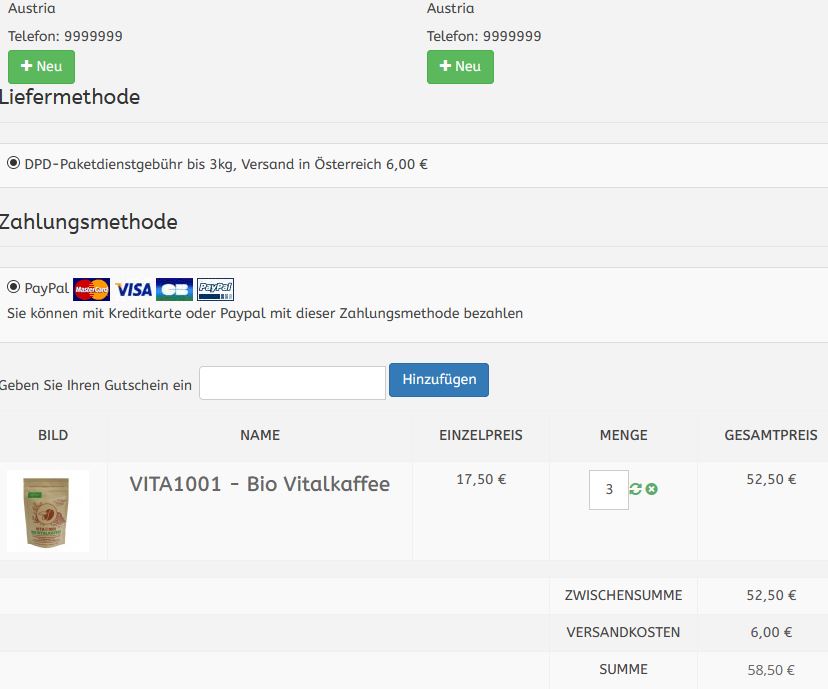Screen dimensions: 828x689
Task: Click 'Geben Sie Ihren Gutschein ein' label
Action: click(96, 385)
